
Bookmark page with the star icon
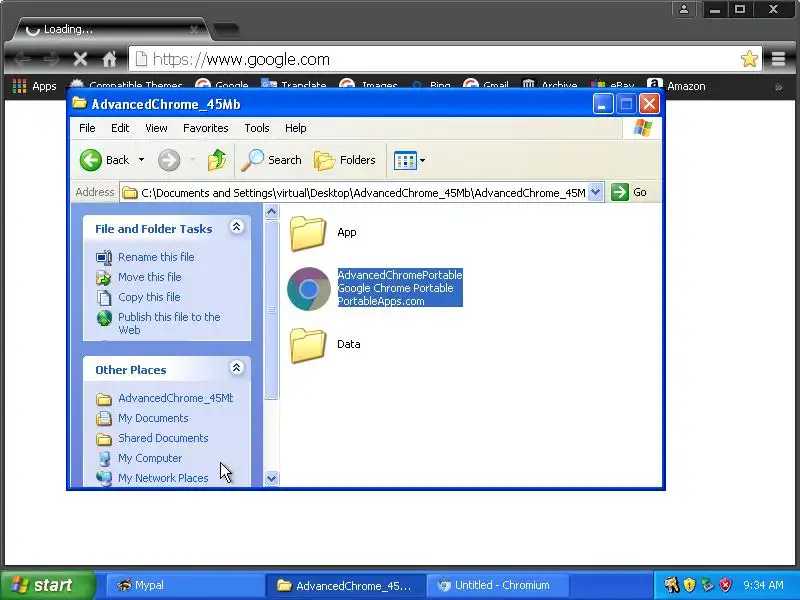point(749,59)
